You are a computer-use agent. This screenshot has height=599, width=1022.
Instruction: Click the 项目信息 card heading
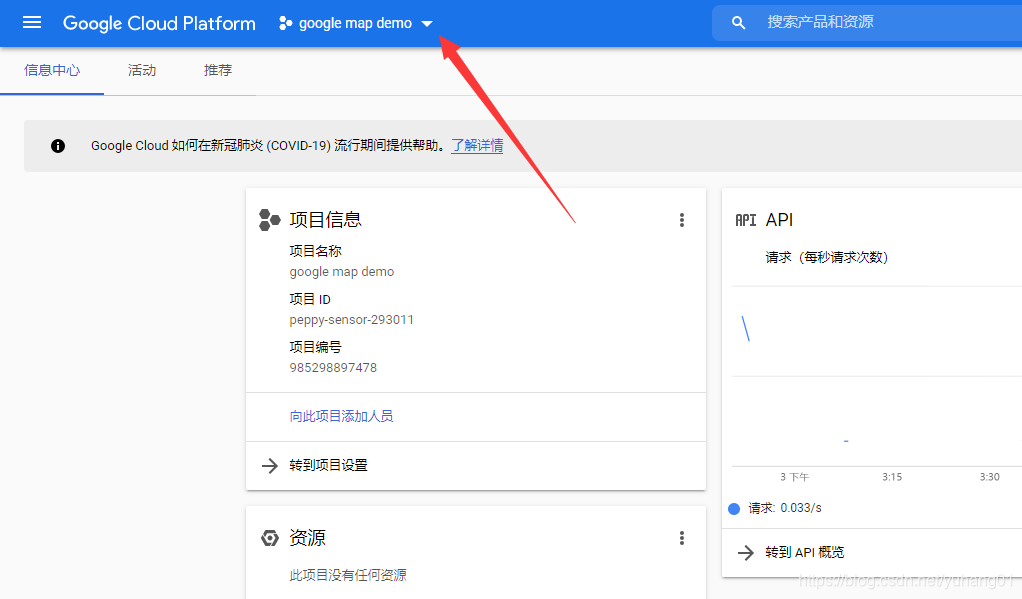[325, 220]
